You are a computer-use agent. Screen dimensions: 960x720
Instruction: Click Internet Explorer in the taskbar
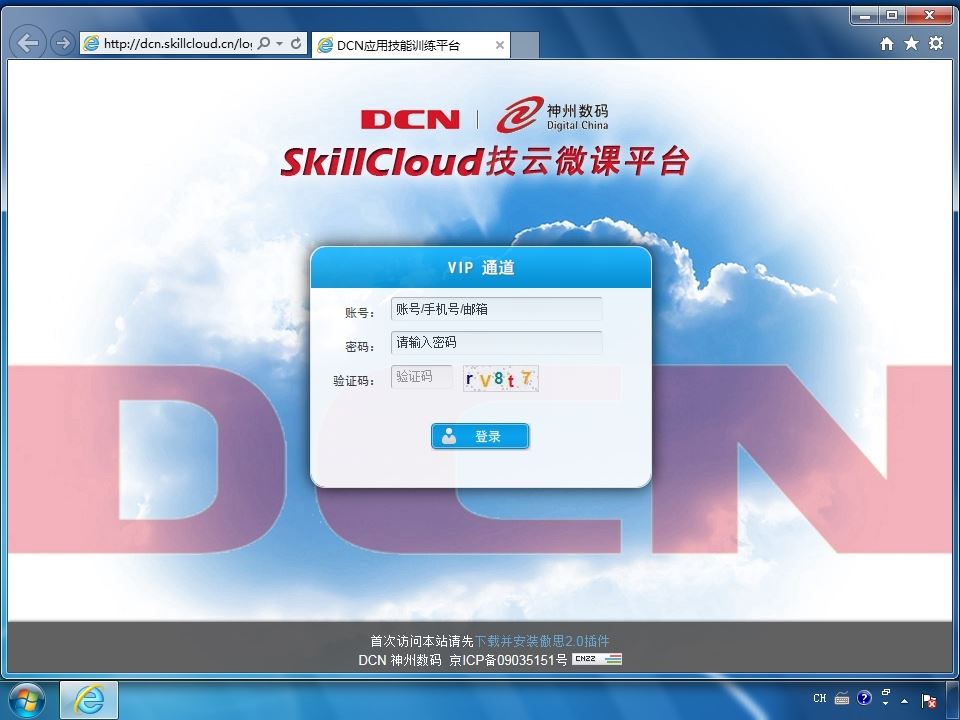(89, 700)
